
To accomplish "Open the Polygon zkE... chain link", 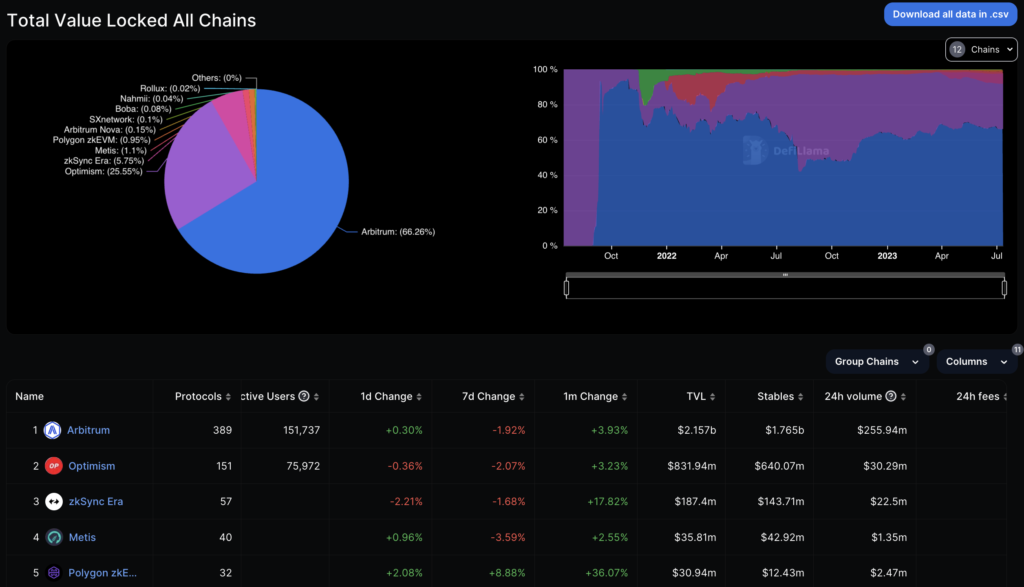I will (x=103, y=573).
